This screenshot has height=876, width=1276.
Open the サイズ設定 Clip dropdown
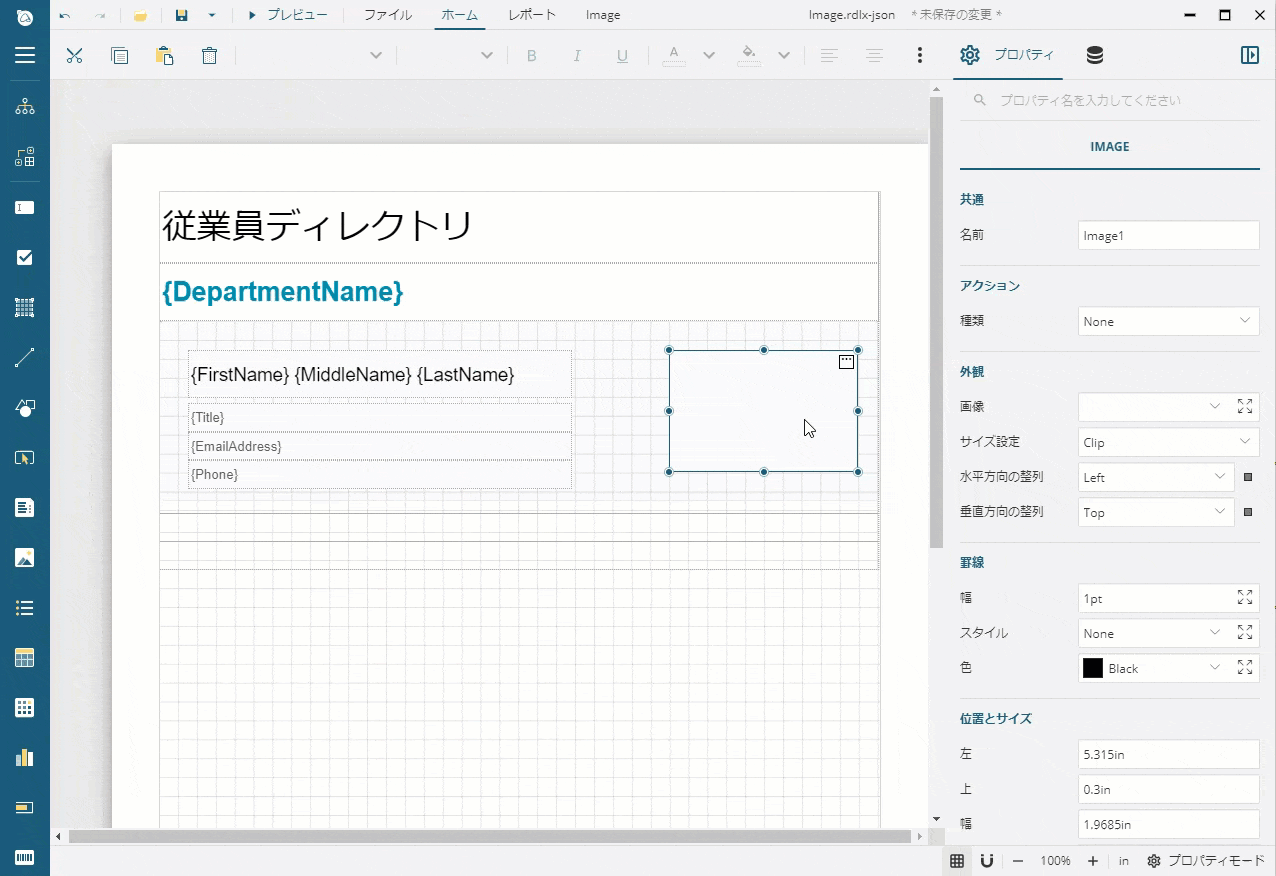[1168, 442]
